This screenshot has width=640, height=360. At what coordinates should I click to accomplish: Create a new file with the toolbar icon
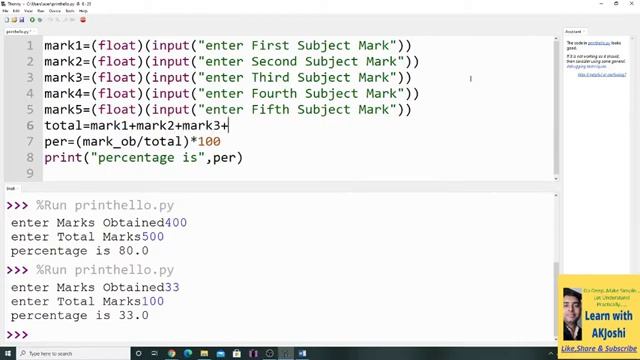click(7, 20)
